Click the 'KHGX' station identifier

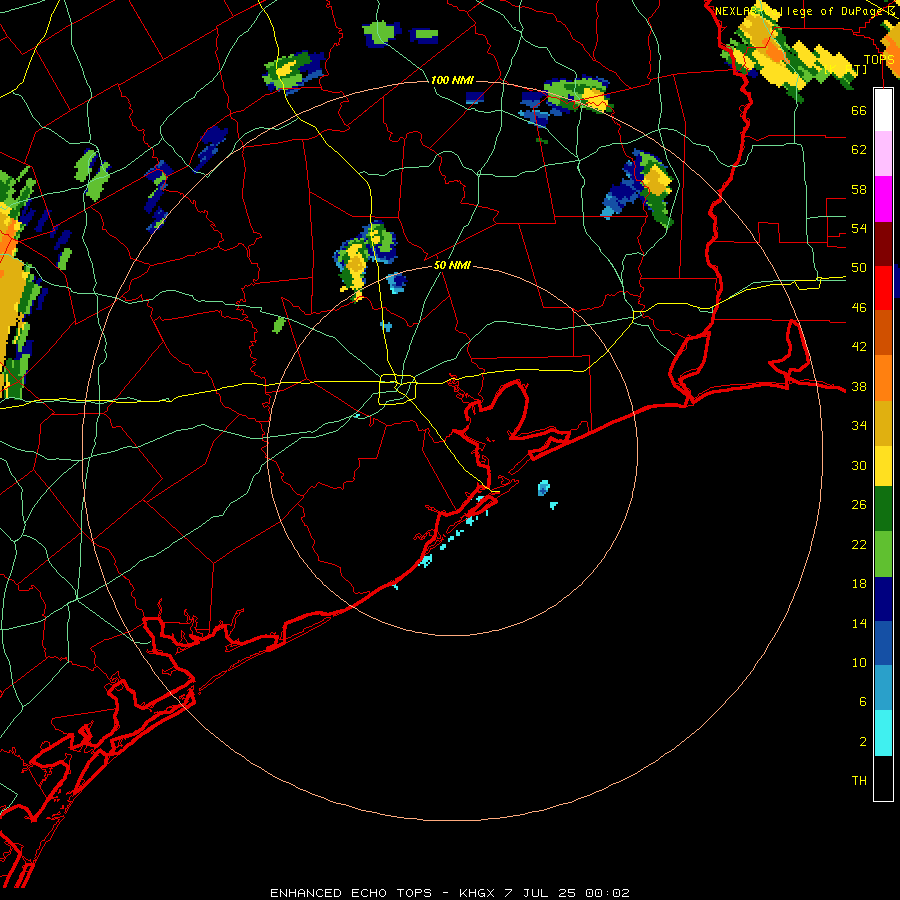[477, 893]
